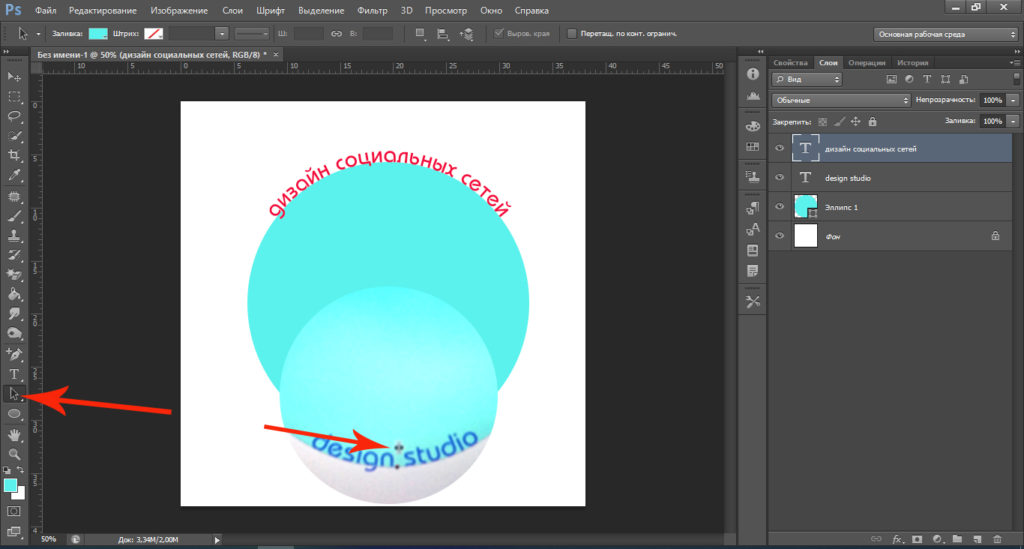Pick the Lasso tool

(x=15, y=116)
